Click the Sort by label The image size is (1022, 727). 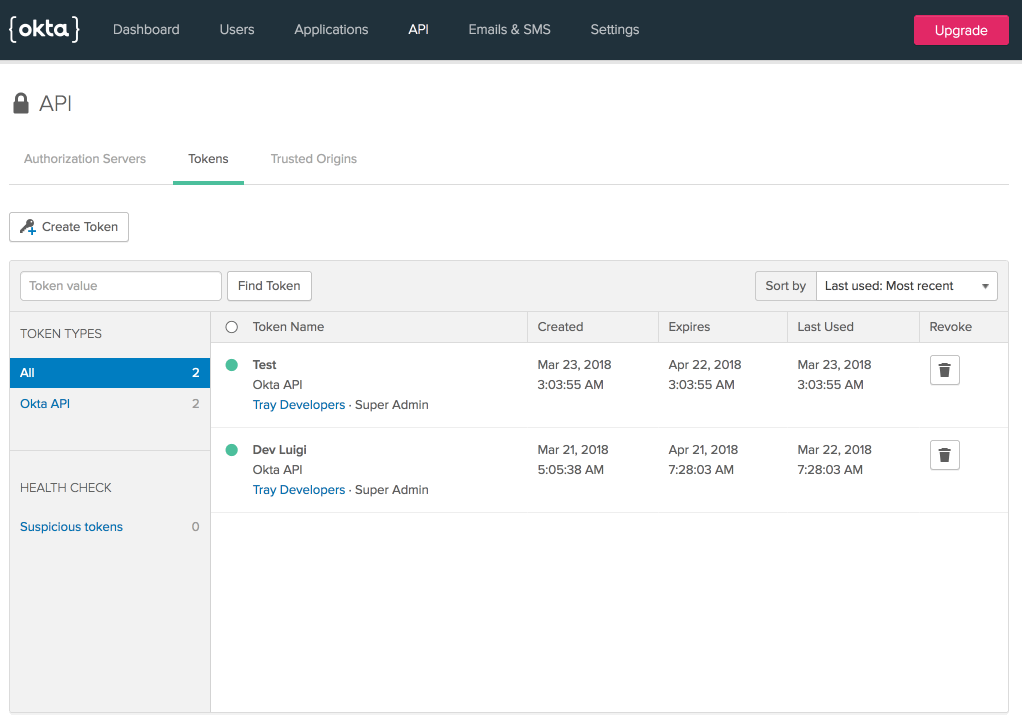tap(785, 286)
